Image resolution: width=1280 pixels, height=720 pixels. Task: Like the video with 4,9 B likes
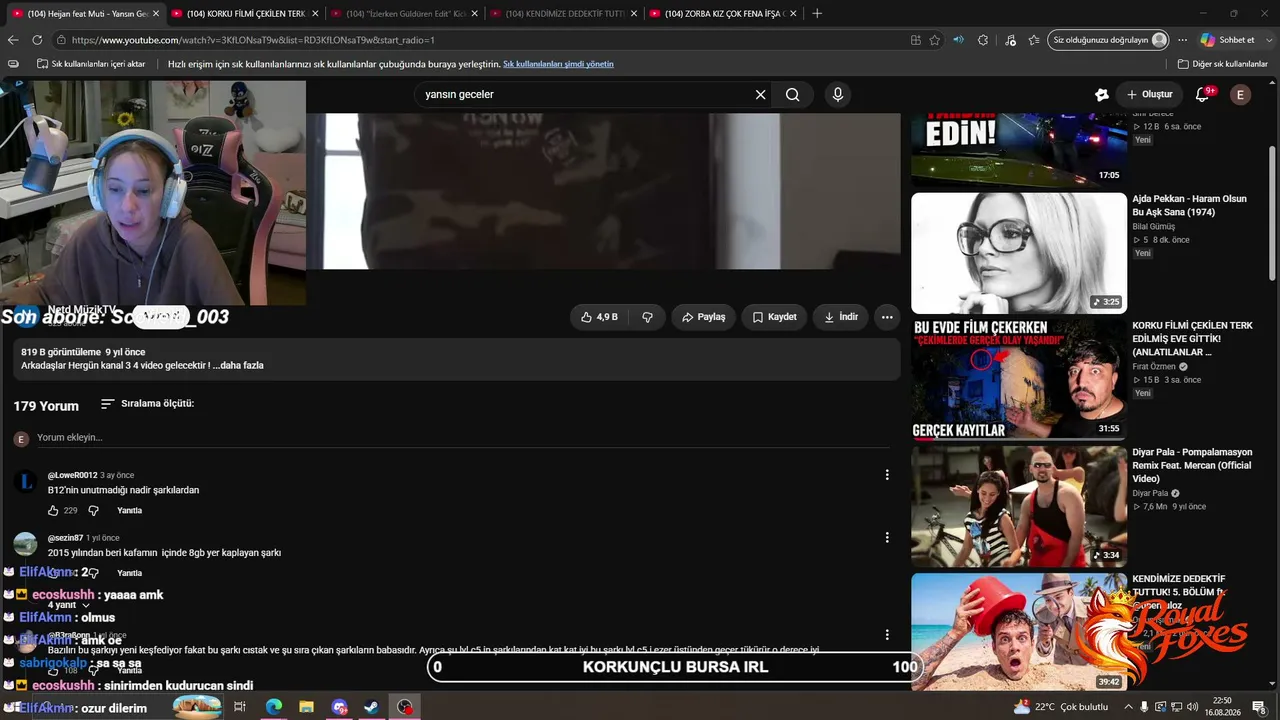pos(599,317)
